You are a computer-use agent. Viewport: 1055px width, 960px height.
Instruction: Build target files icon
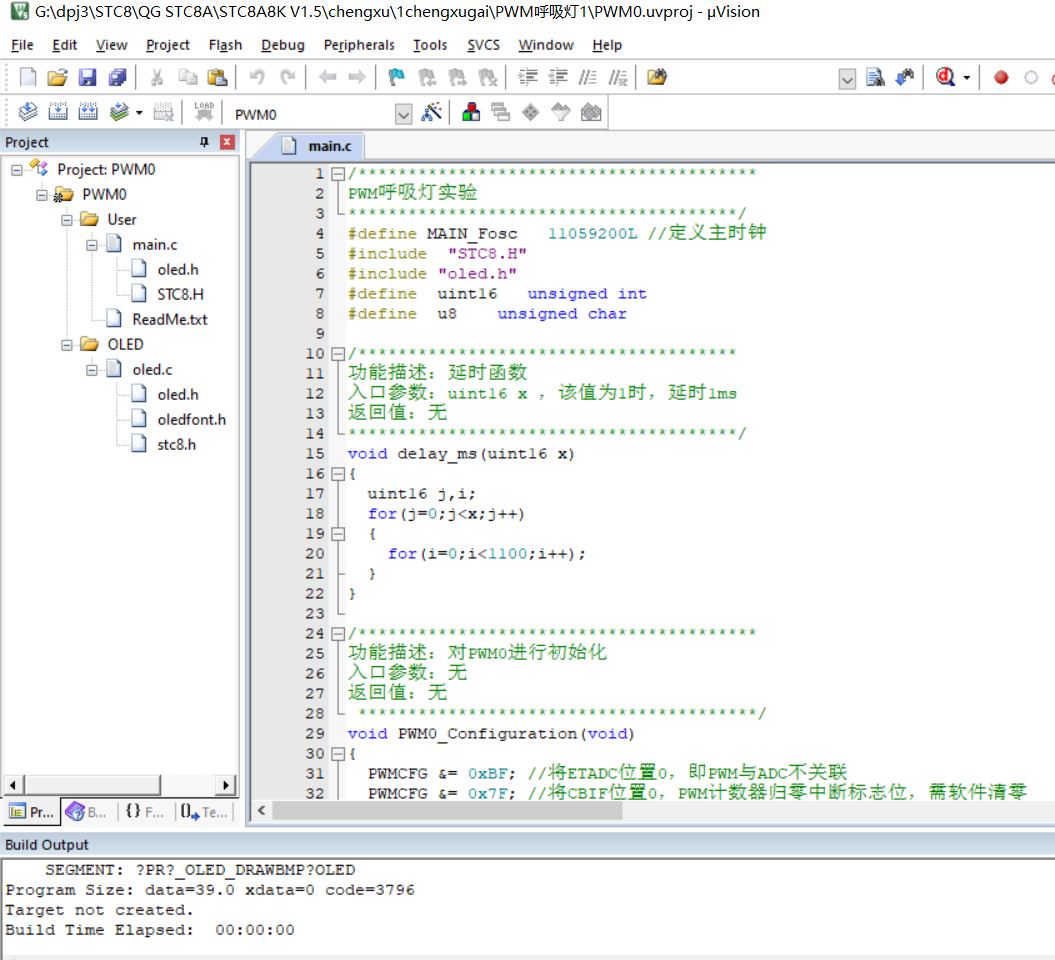pos(58,112)
